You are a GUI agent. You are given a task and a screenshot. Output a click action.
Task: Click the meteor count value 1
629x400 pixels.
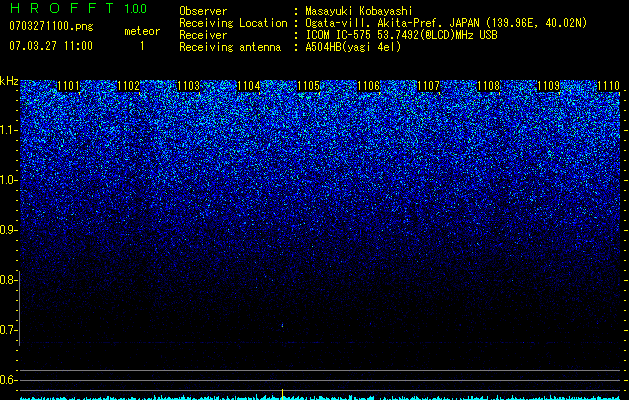coord(142,46)
